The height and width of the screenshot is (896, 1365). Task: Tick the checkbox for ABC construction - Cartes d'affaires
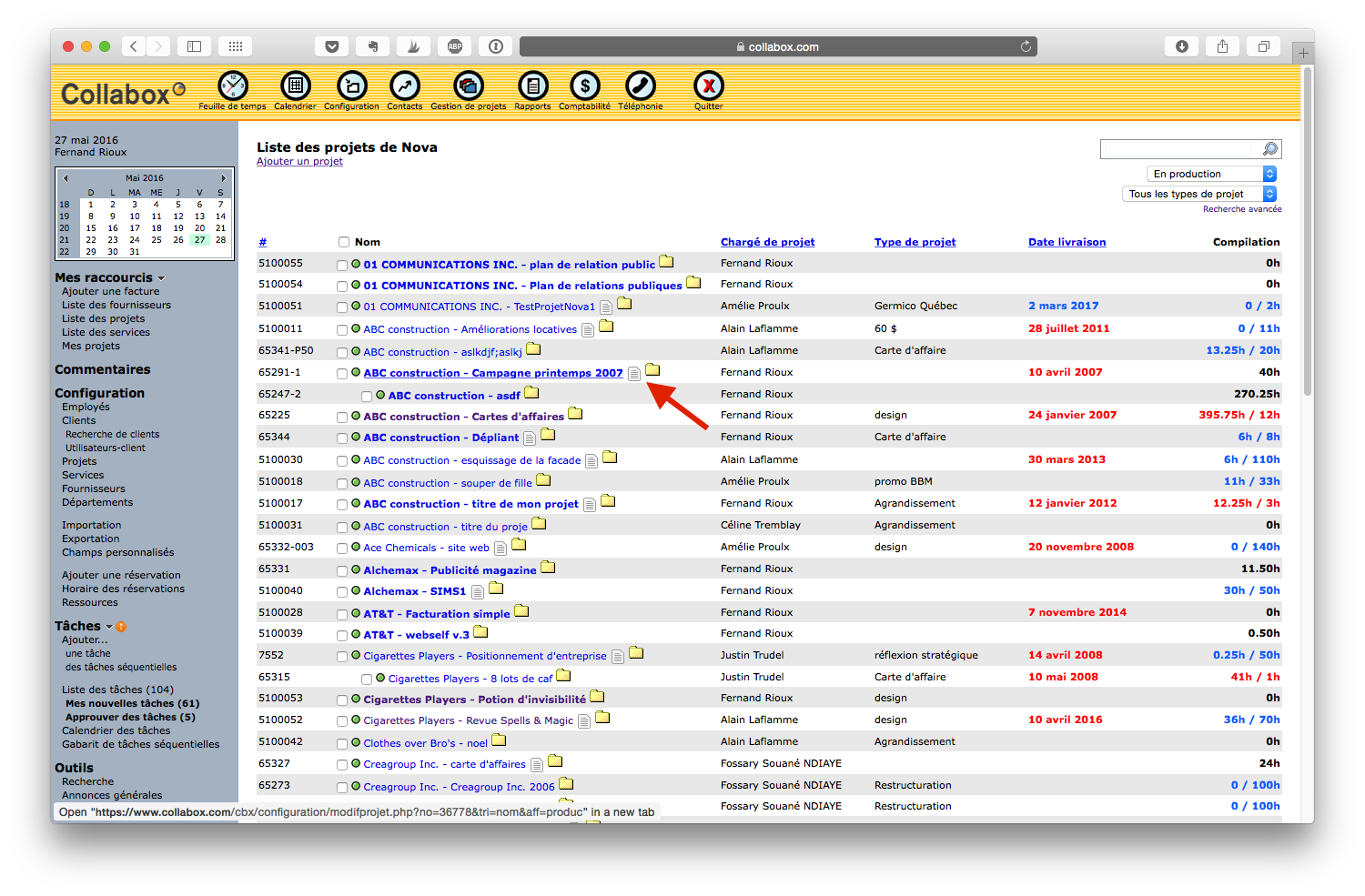[342, 416]
